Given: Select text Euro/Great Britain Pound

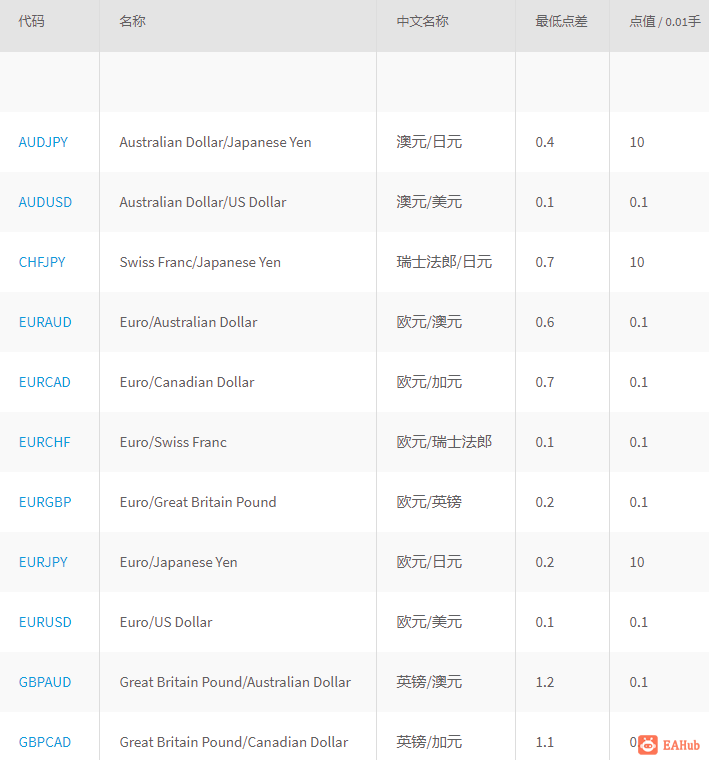Looking at the screenshot, I should (x=198, y=502).
